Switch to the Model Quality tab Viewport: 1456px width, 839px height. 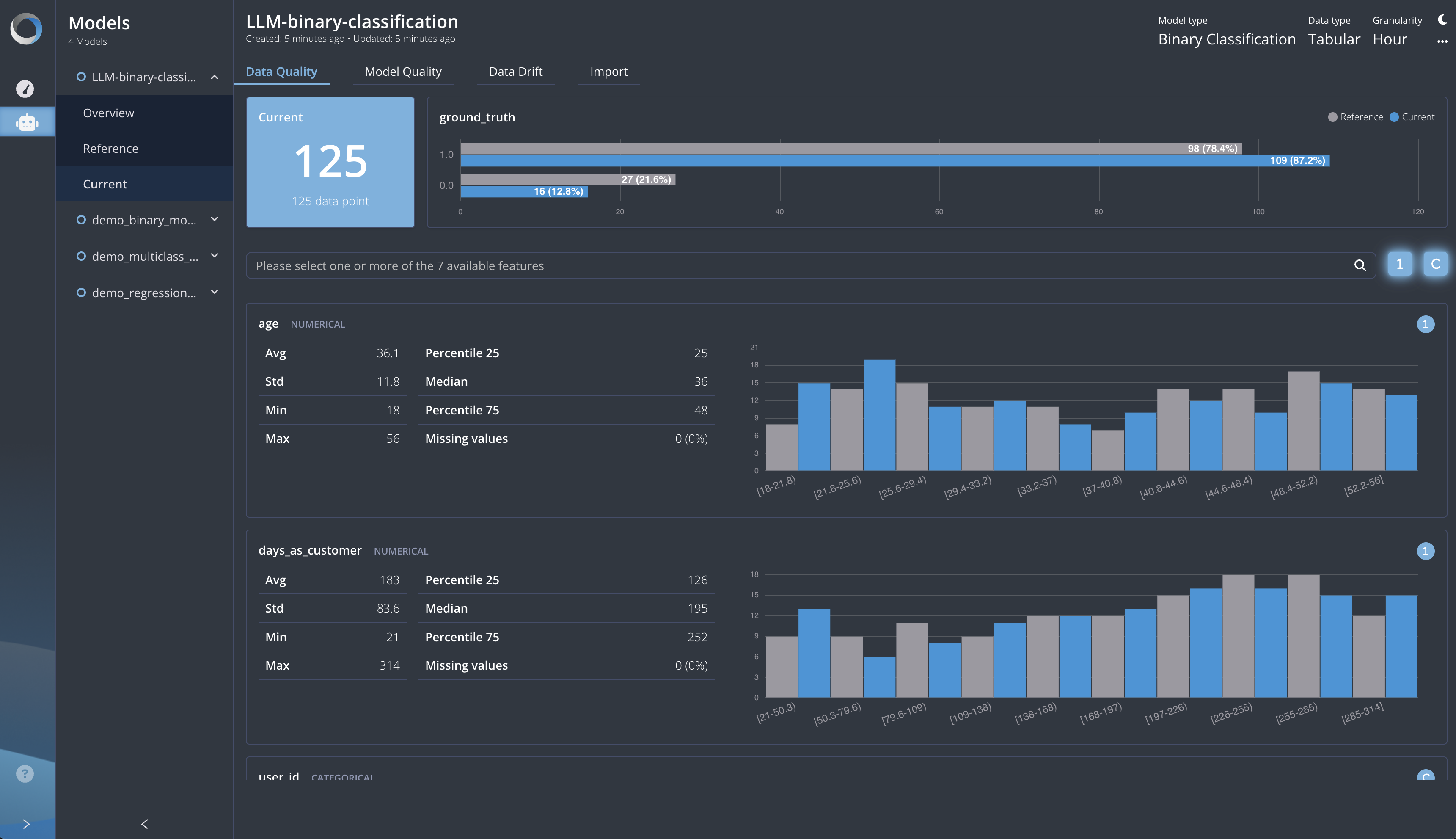tap(403, 72)
